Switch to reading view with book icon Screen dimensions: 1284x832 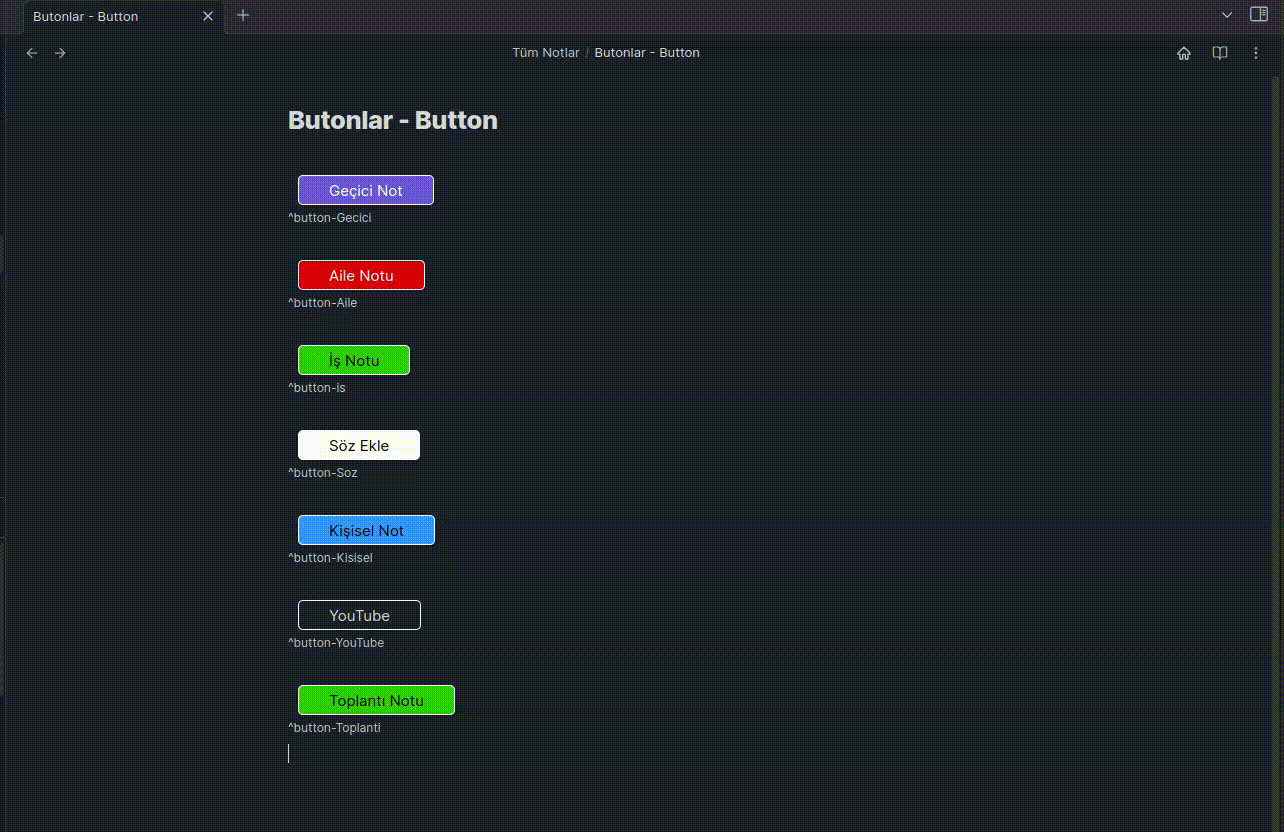coord(1220,53)
